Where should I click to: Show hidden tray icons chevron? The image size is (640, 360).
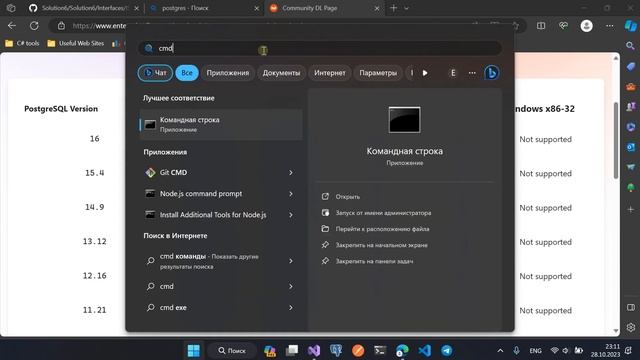point(500,350)
